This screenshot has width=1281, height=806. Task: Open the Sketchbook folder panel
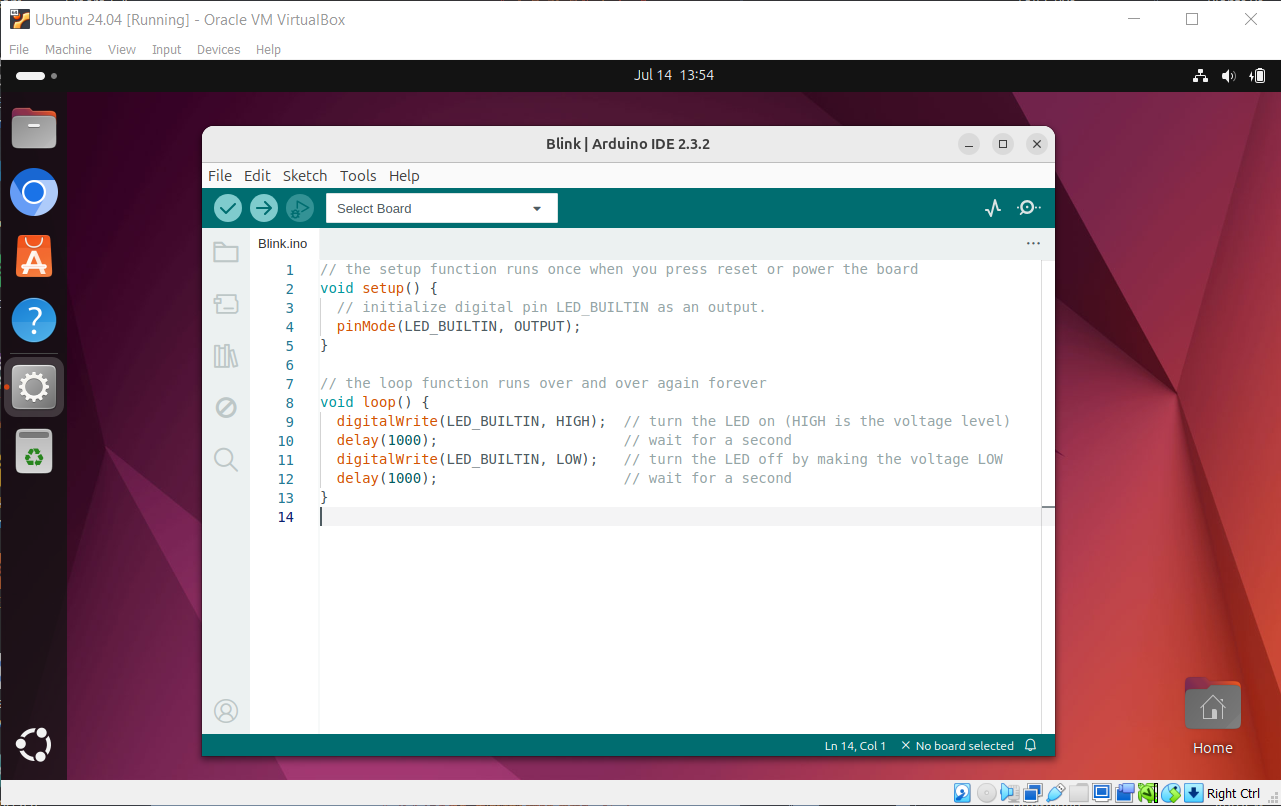[226, 253]
